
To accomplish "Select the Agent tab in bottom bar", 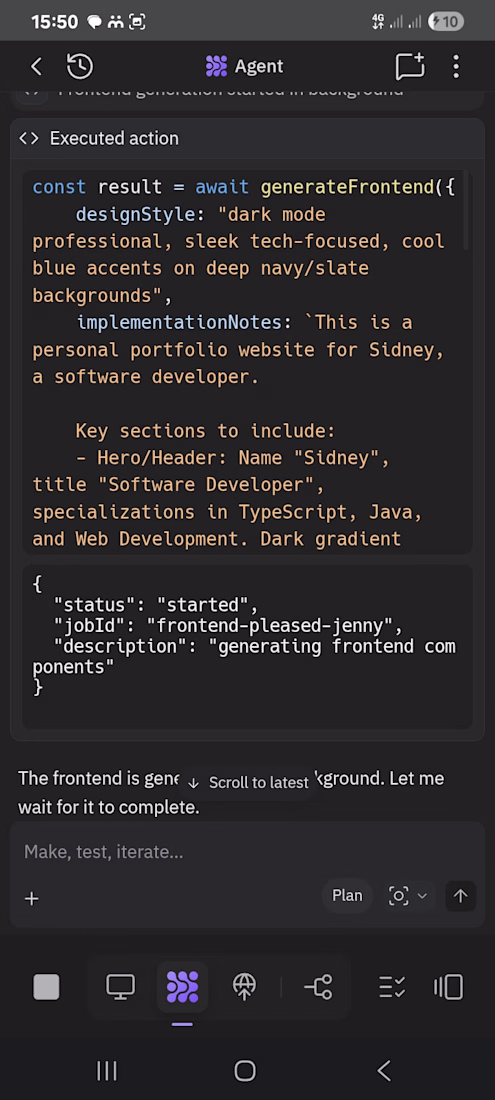I will (182, 986).
